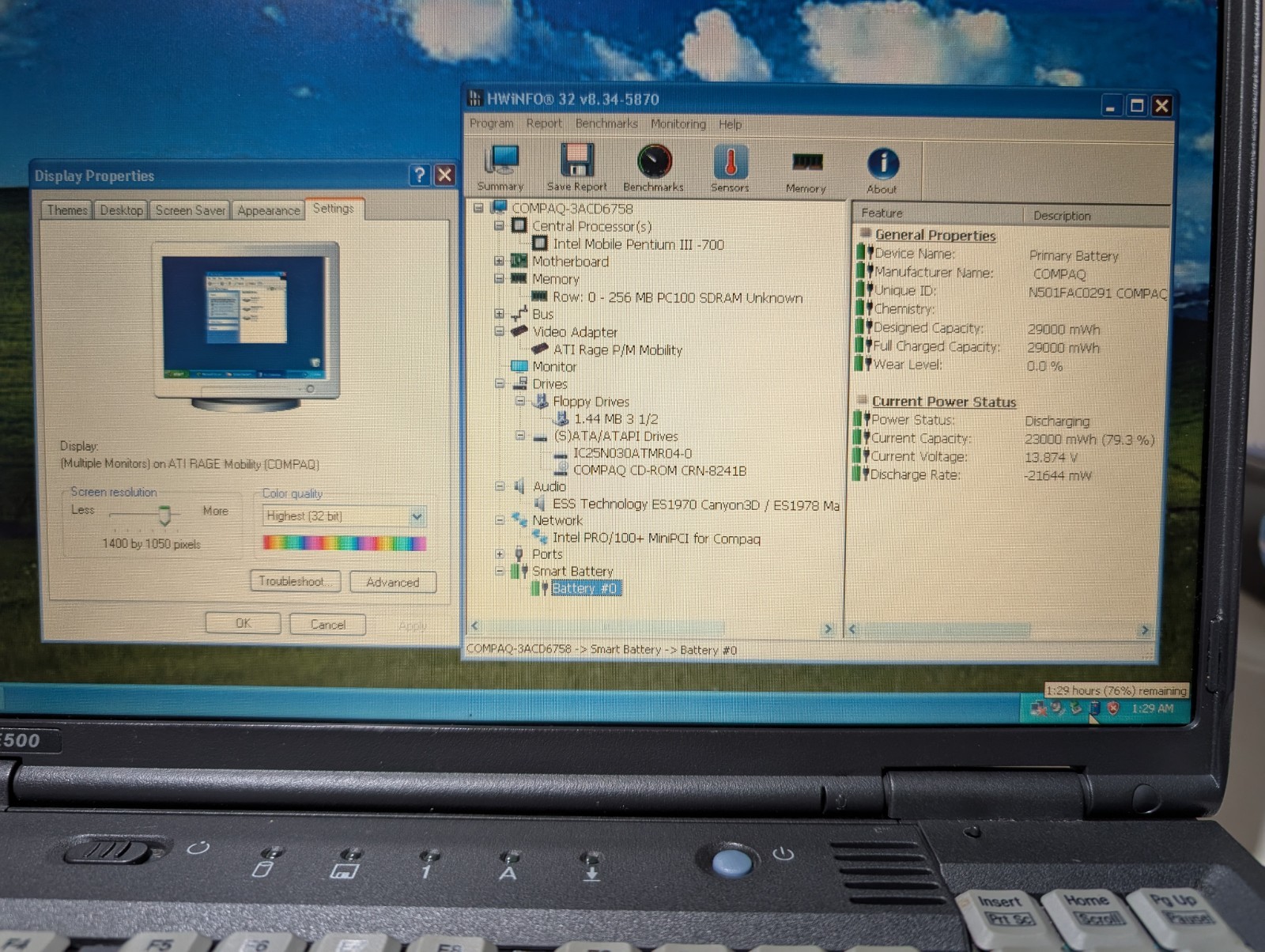
Task: Select COMPAQ CD-ROM CRN-8241B entry
Action: [659, 470]
